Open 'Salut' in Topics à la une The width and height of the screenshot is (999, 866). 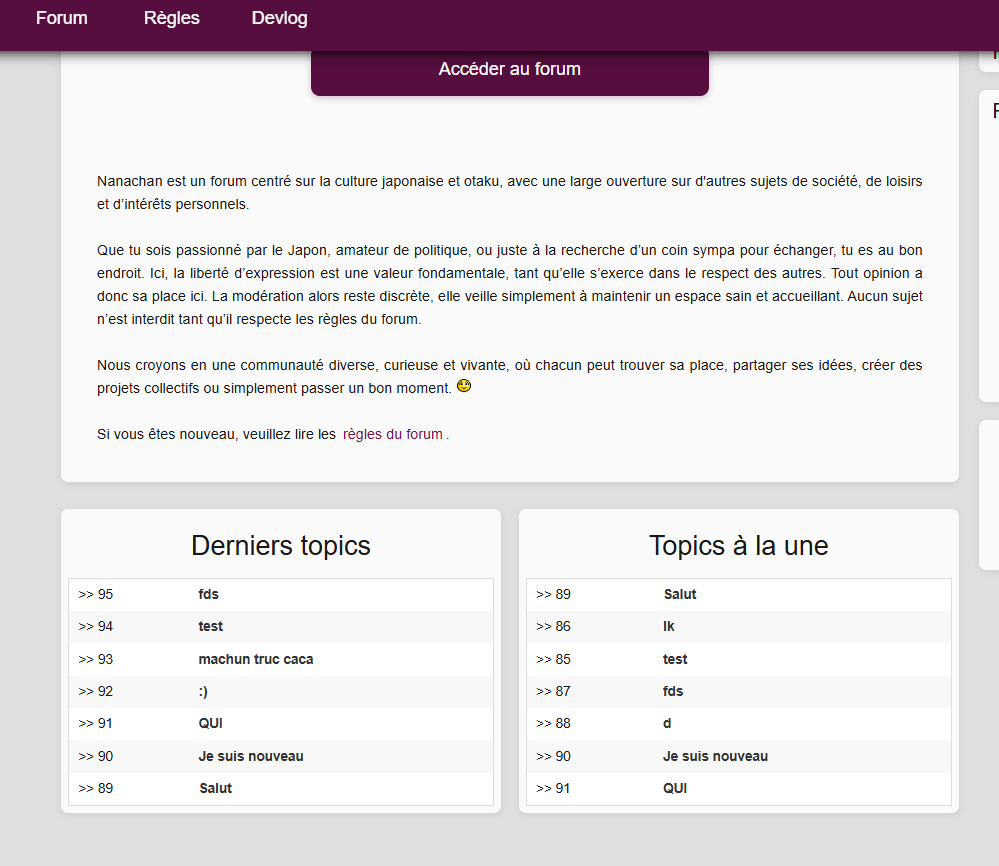coord(680,594)
